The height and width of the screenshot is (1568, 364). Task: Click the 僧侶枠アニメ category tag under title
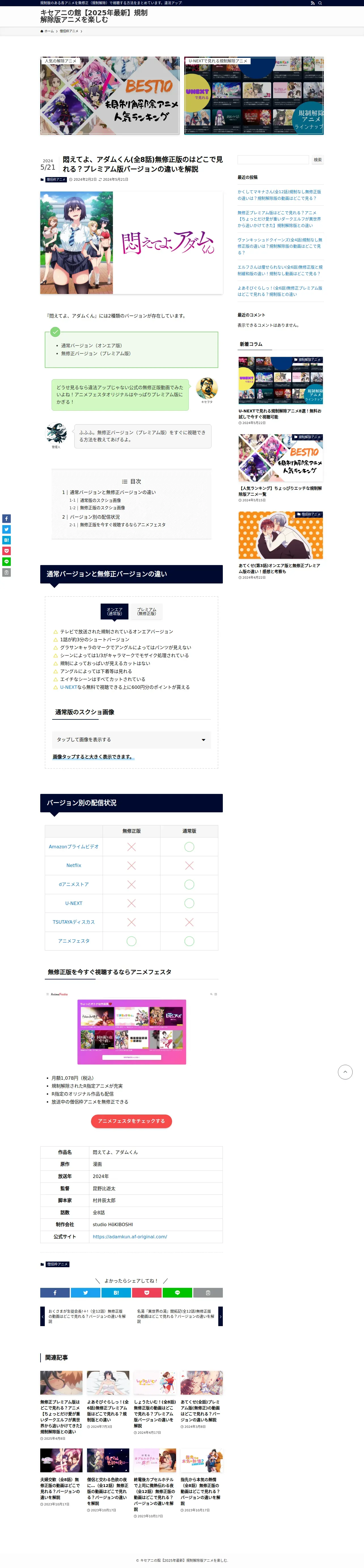[56, 180]
